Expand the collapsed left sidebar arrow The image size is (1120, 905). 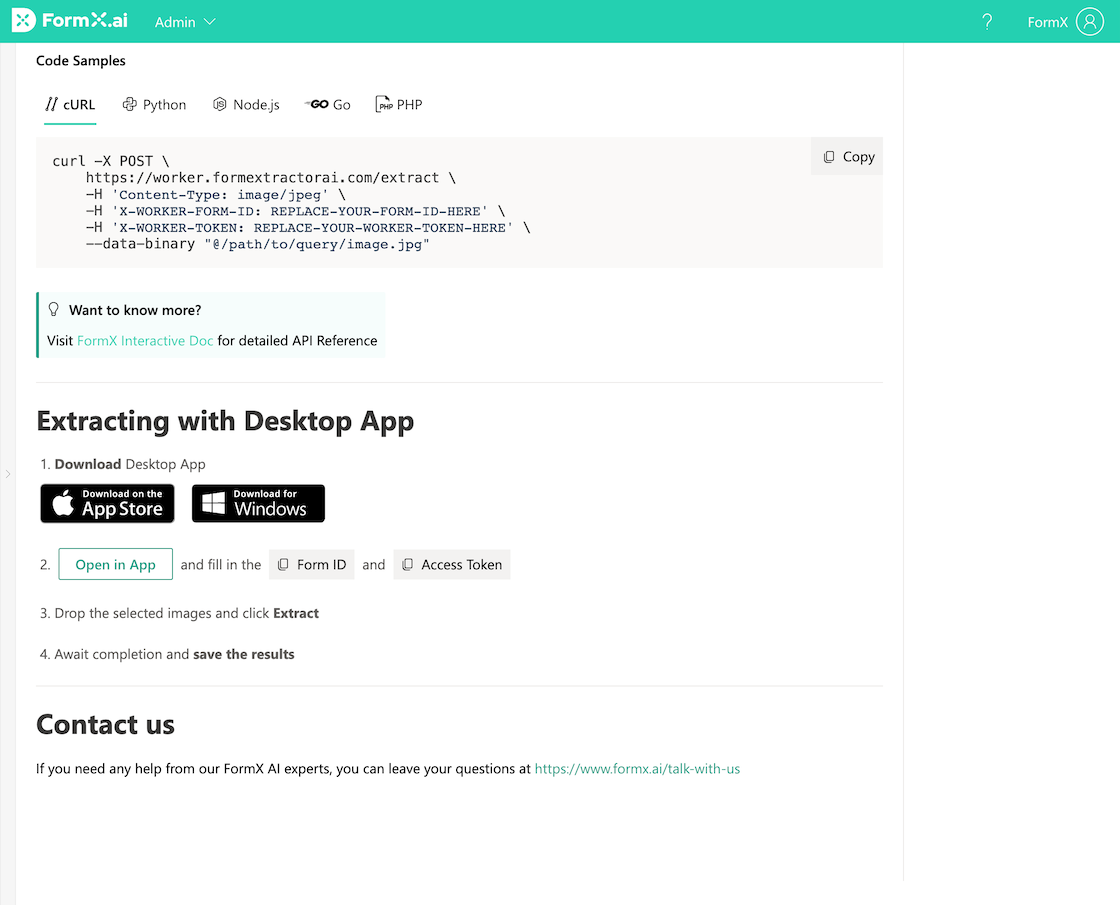pyautogui.click(x=8, y=474)
